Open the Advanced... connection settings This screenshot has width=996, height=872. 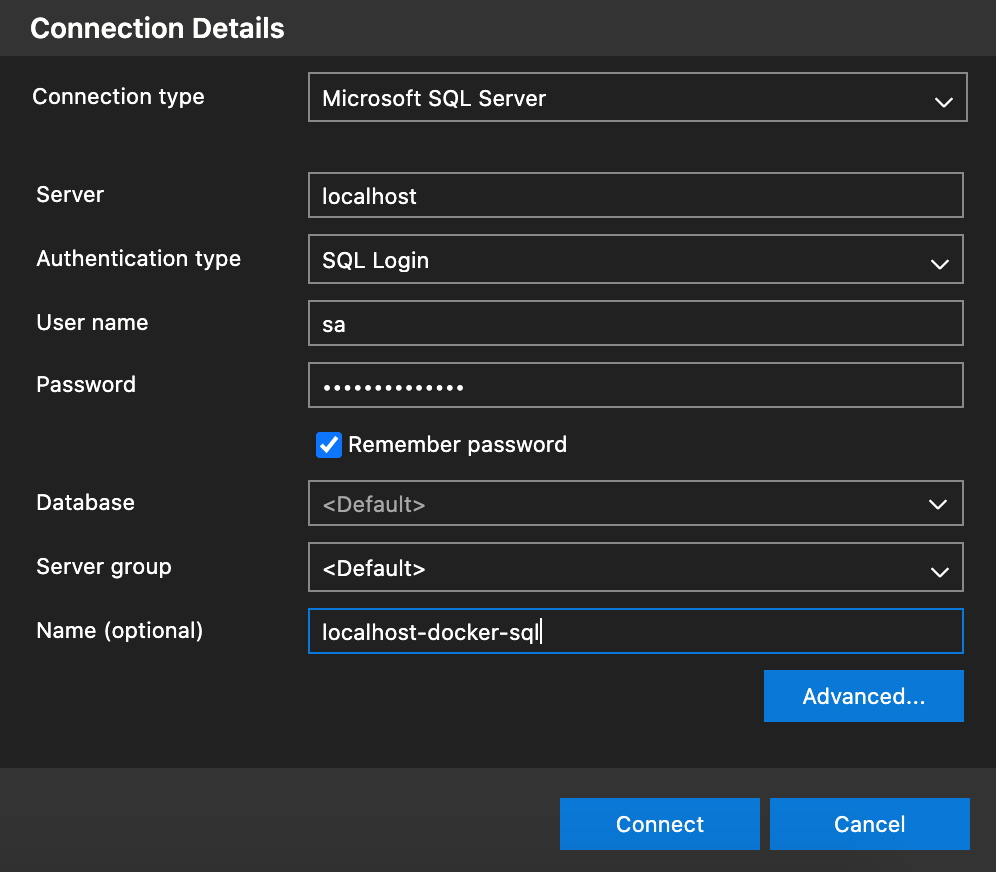click(863, 696)
